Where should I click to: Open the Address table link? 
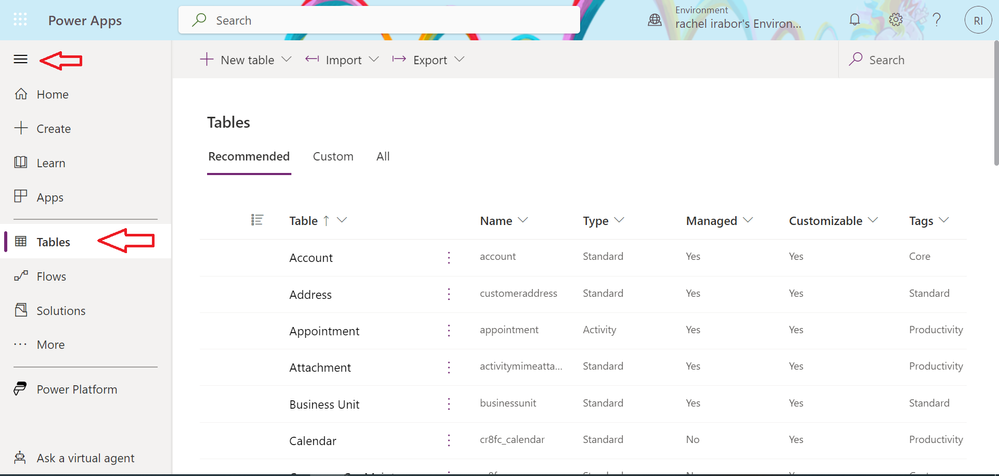click(x=310, y=294)
